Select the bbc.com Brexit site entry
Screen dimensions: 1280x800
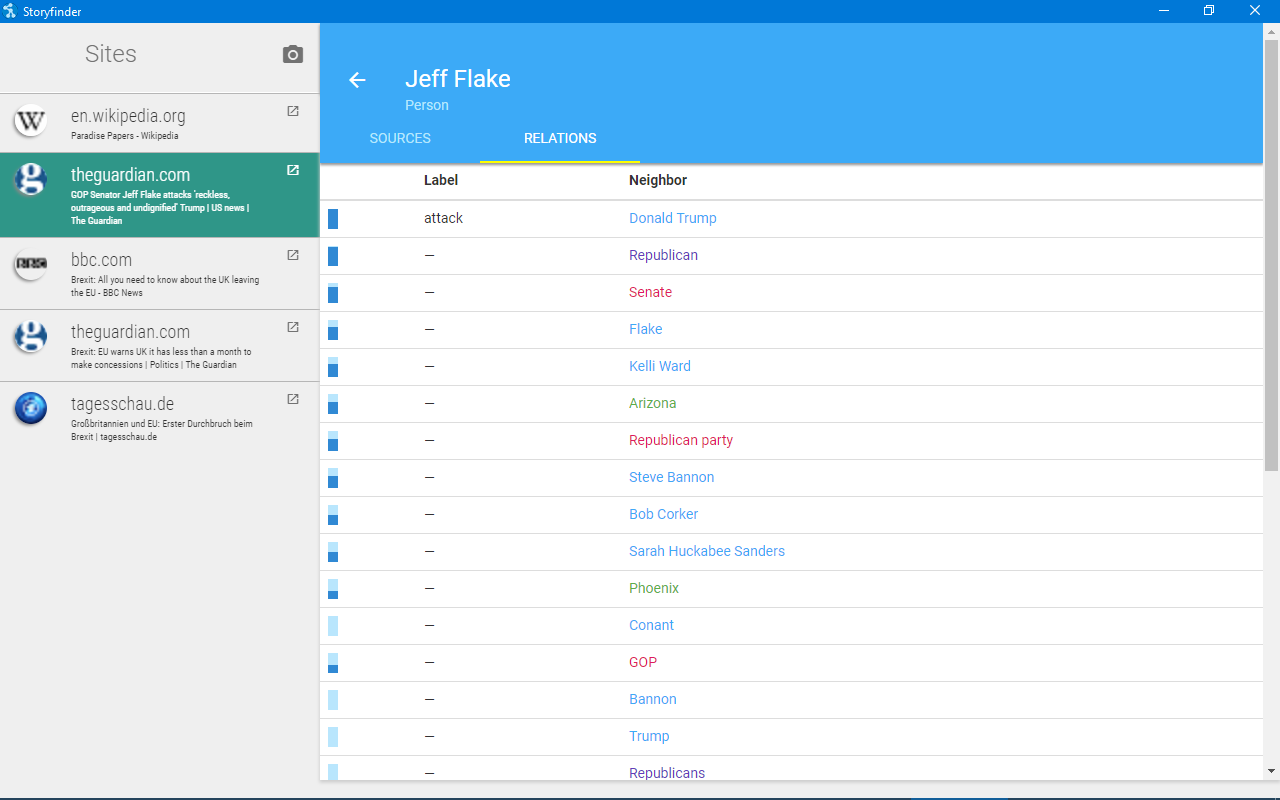tap(160, 273)
